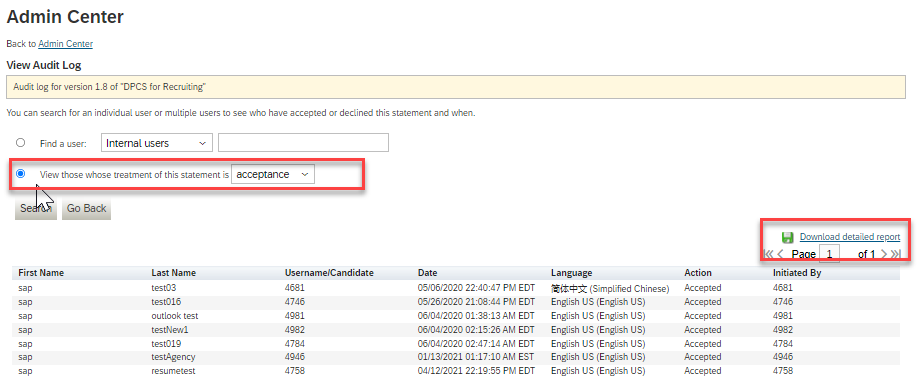Select the Find a user radio button

pyautogui.click(x=20, y=142)
